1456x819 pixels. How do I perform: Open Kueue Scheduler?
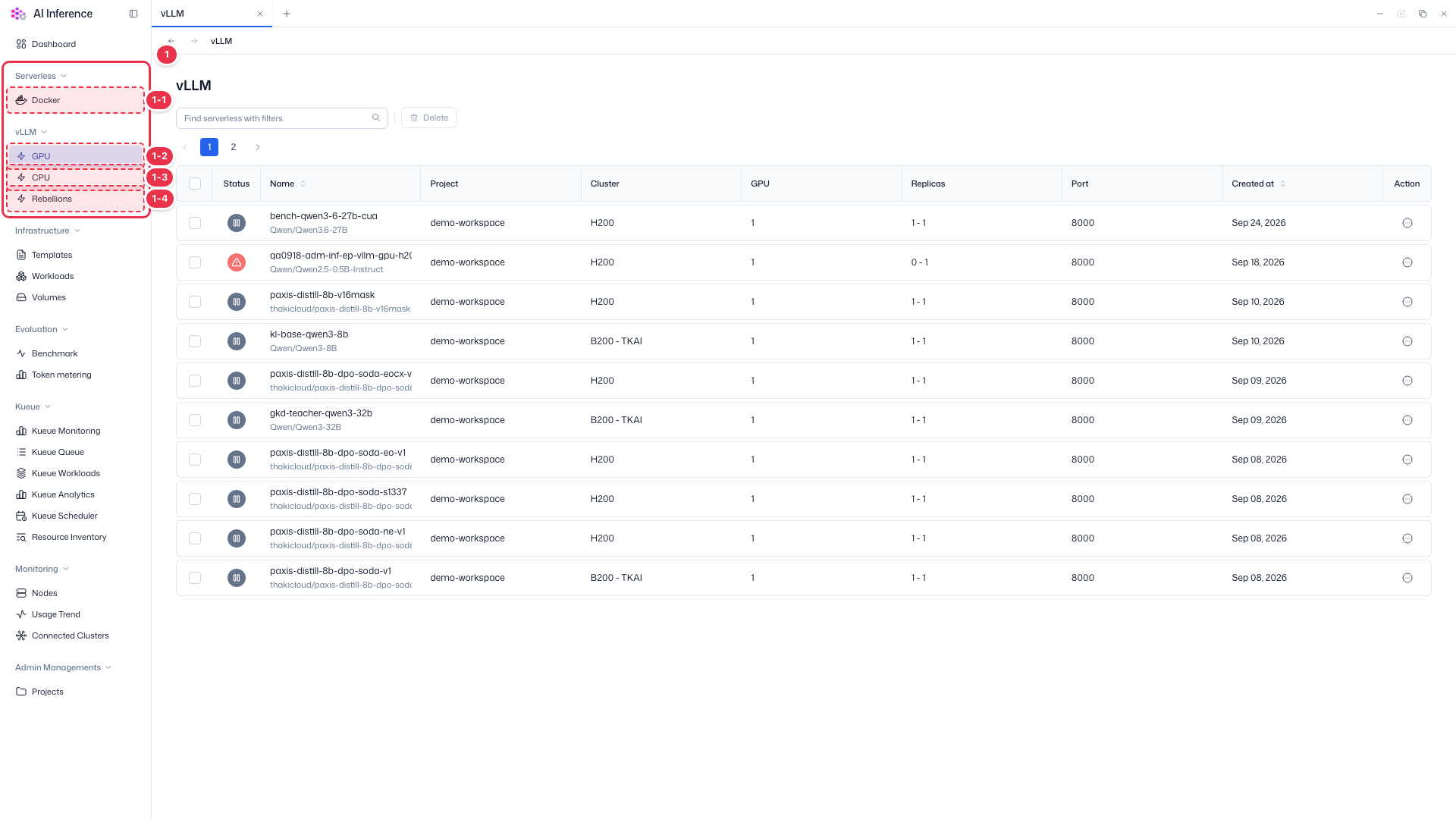tap(75, 516)
